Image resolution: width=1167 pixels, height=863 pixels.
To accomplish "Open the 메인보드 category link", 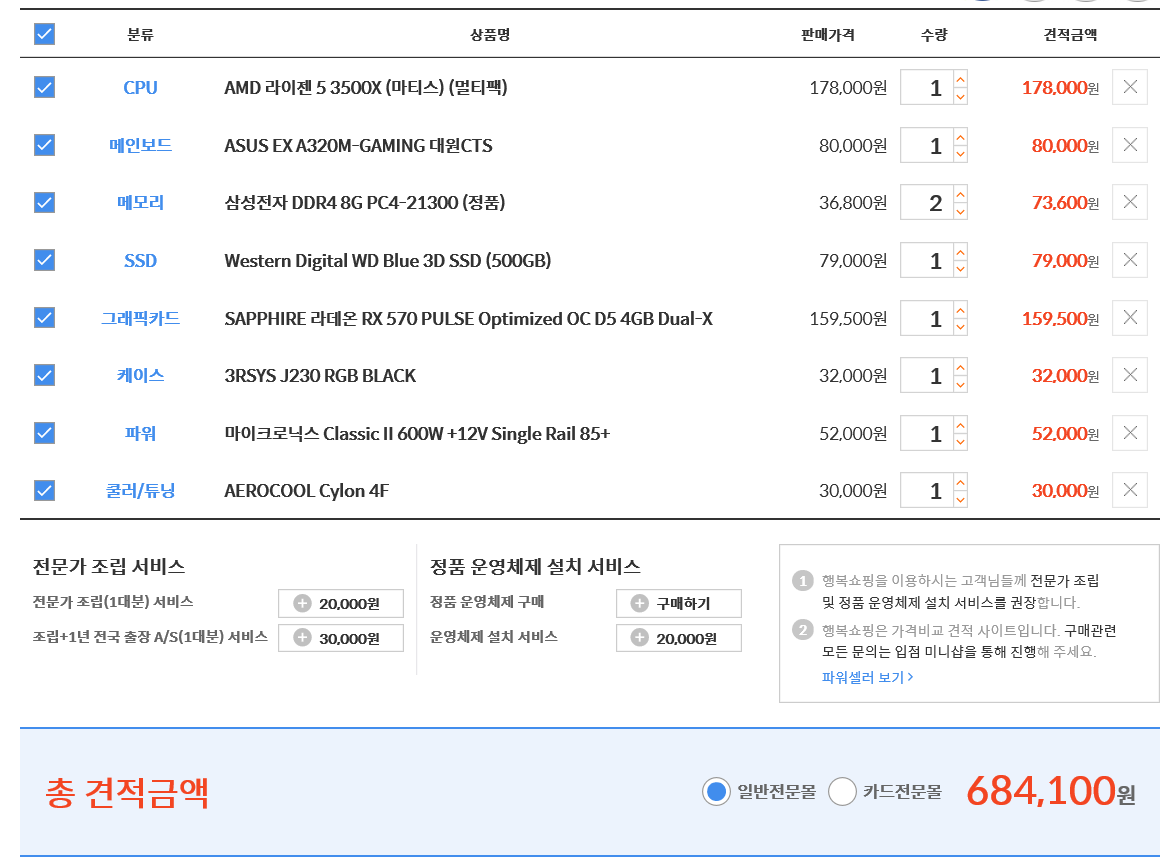I will pos(140,145).
